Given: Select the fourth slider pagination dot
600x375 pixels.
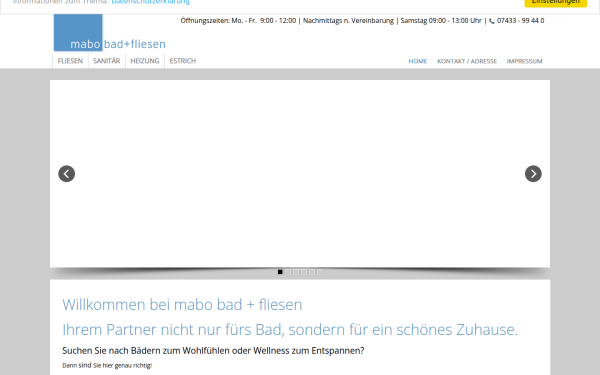Looking at the screenshot, I should pyautogui.click(x=304, y=272).
